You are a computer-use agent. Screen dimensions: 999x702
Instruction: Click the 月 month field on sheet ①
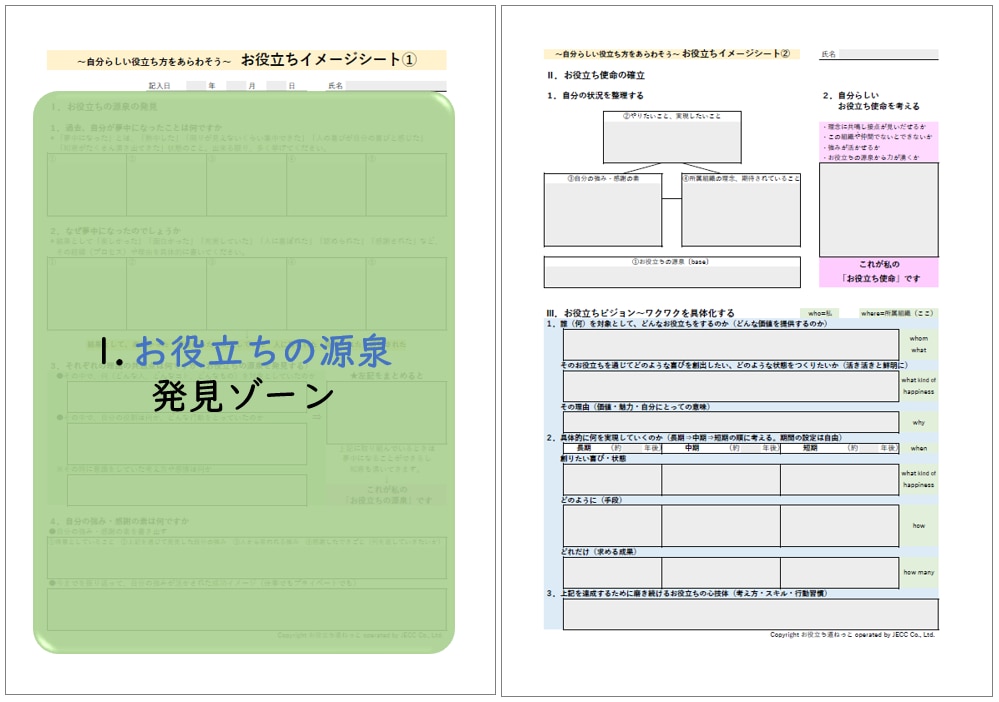click(236, 86)
